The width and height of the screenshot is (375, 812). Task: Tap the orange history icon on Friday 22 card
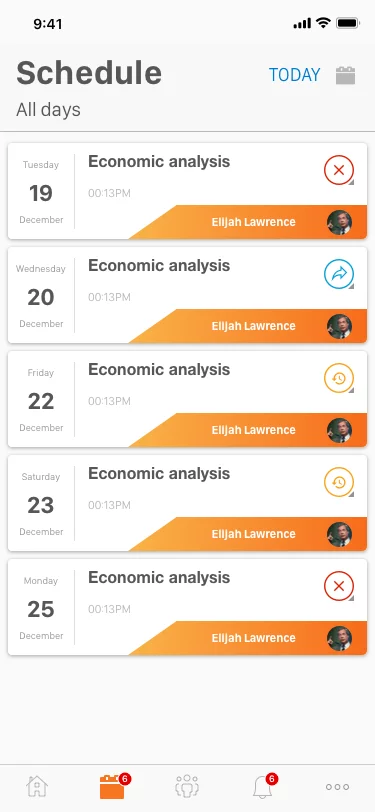pos(339,378)
